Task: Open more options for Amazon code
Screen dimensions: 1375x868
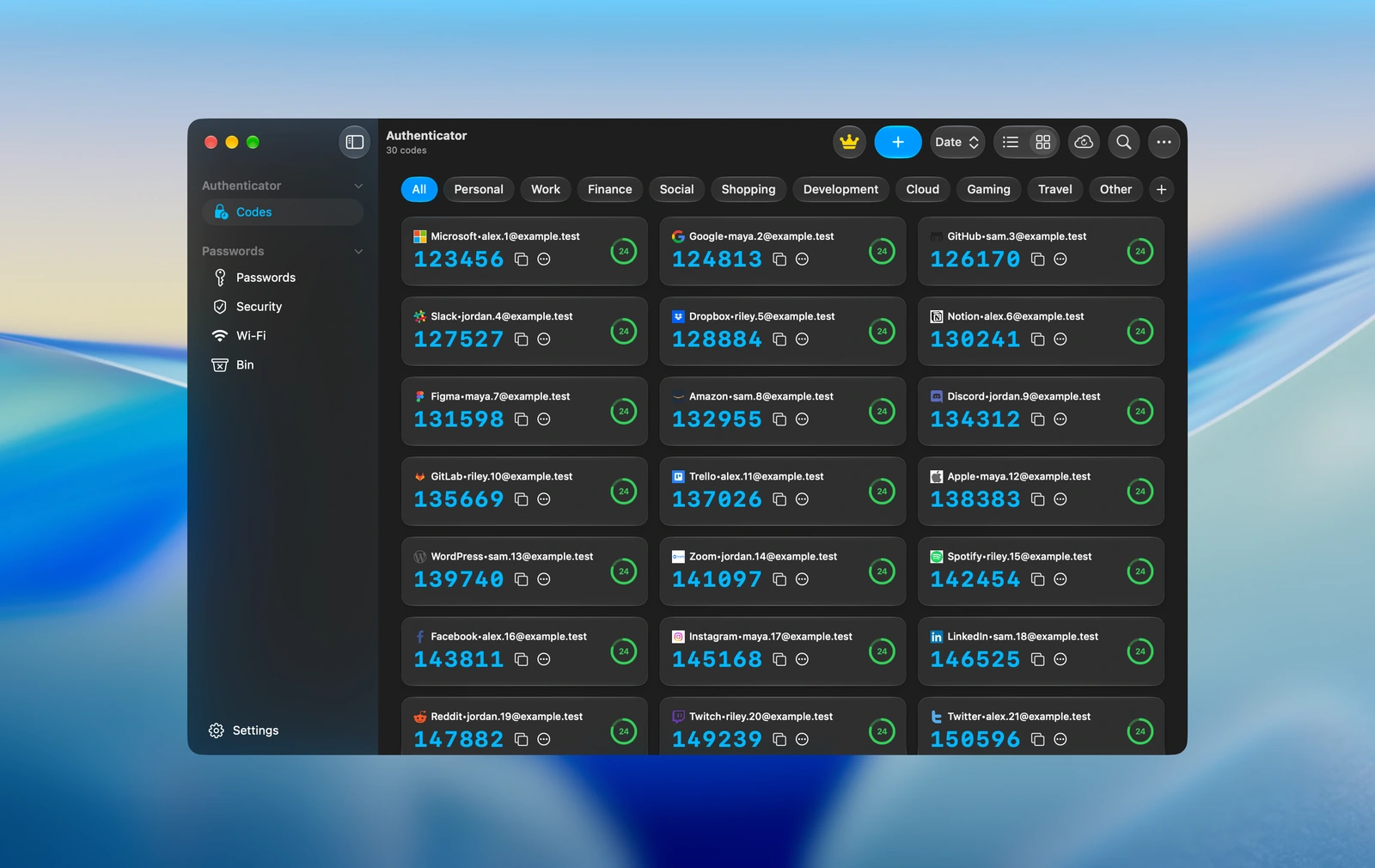Action: click(802, 419)
